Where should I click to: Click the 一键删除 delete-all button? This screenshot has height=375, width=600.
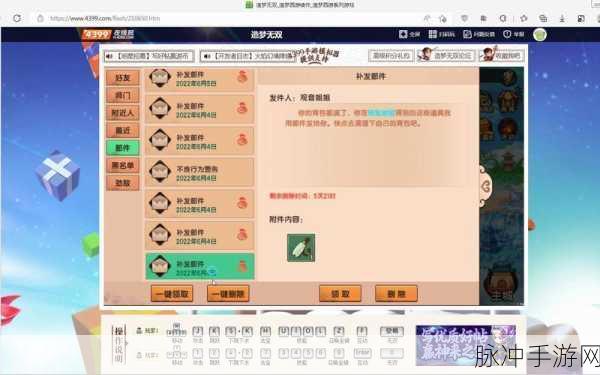[x=228, y=293]
